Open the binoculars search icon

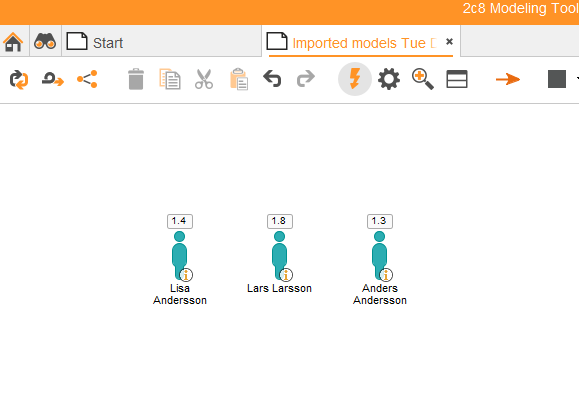point(45,41)
